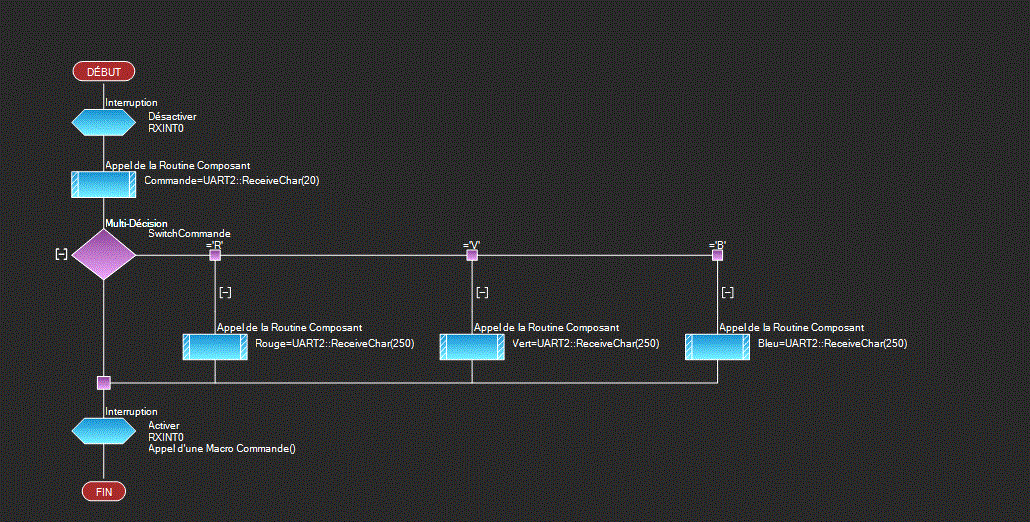Click the SwitchCommande label text
The width and height of the screenshot is (1030, 522).
(x=189, y=234)
